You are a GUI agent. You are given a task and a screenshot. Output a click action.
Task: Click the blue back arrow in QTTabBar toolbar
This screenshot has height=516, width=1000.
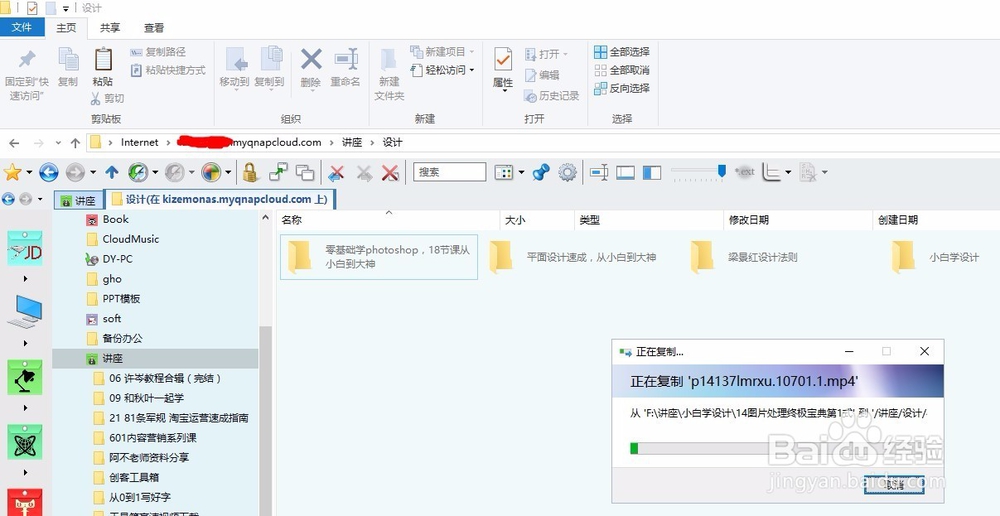pyautogui.click(x=48, y=172)
